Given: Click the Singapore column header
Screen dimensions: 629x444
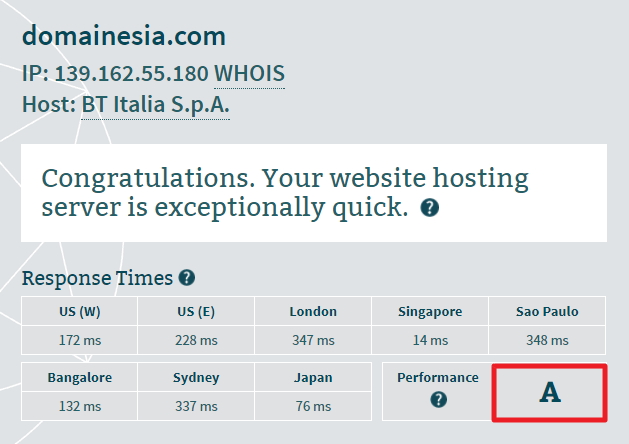Looking at the screenshot, I should pos(430,311).
